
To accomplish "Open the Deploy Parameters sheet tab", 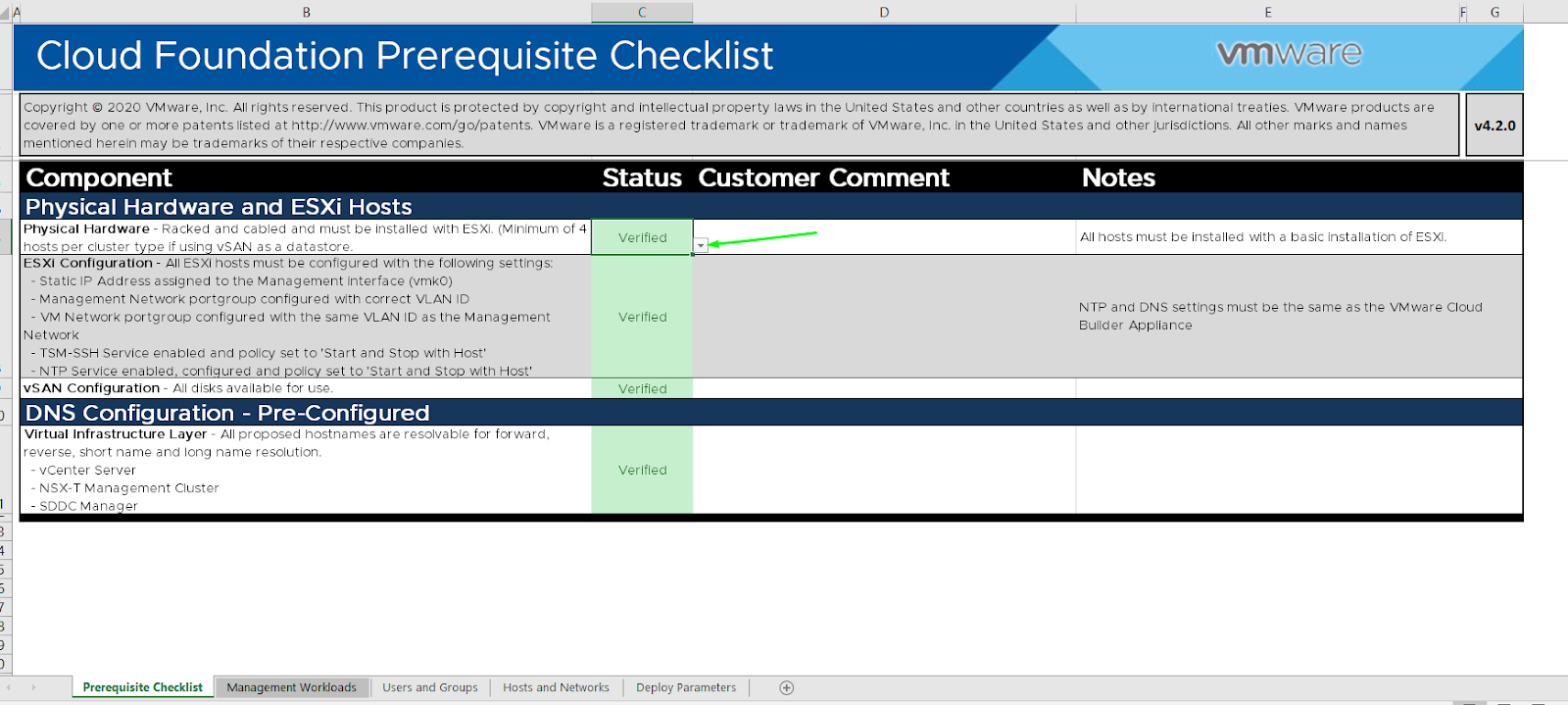I will (x=686, y=687).
